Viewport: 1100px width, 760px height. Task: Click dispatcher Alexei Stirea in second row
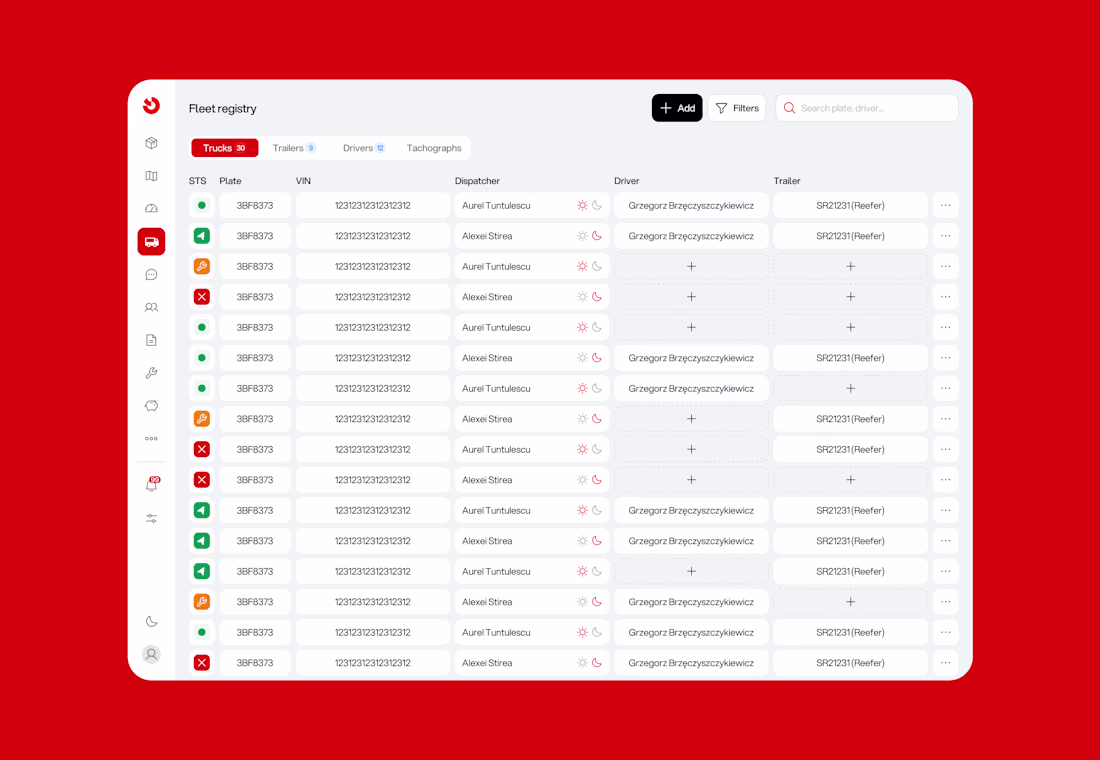point(487,236)
